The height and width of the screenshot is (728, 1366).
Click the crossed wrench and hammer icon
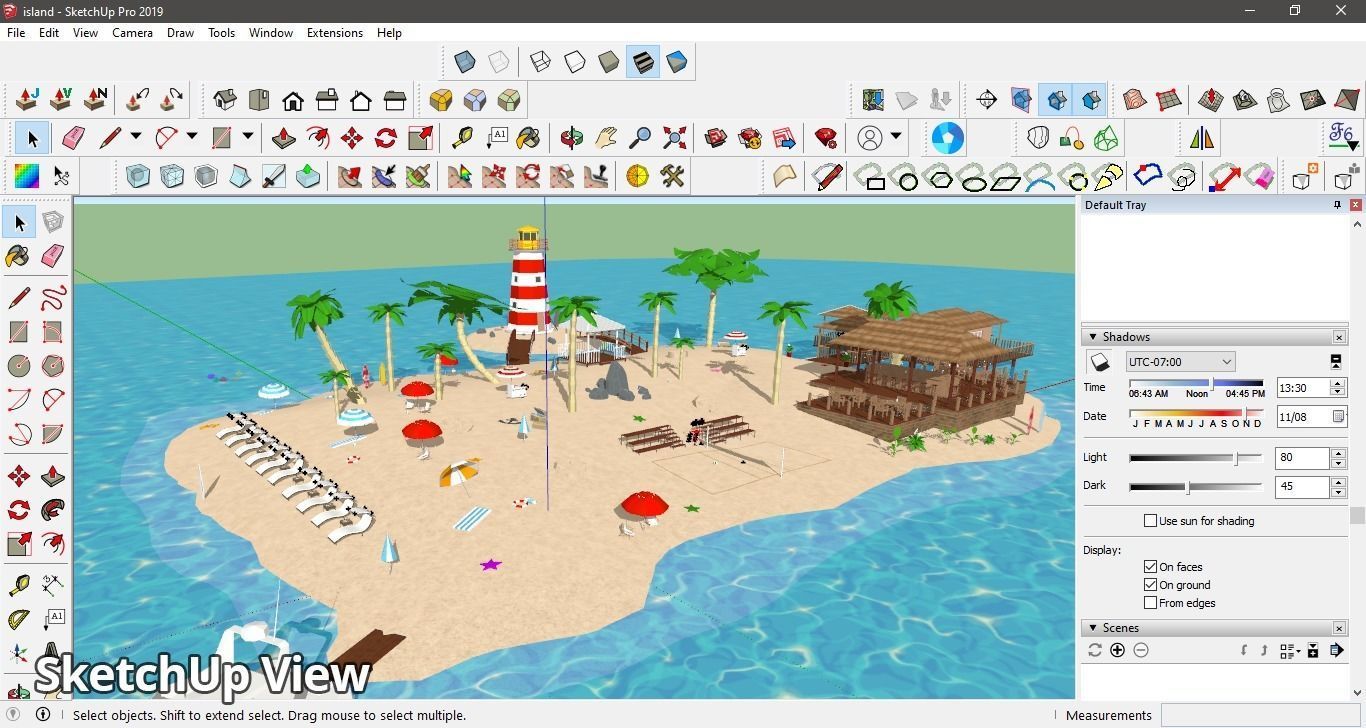672,176
